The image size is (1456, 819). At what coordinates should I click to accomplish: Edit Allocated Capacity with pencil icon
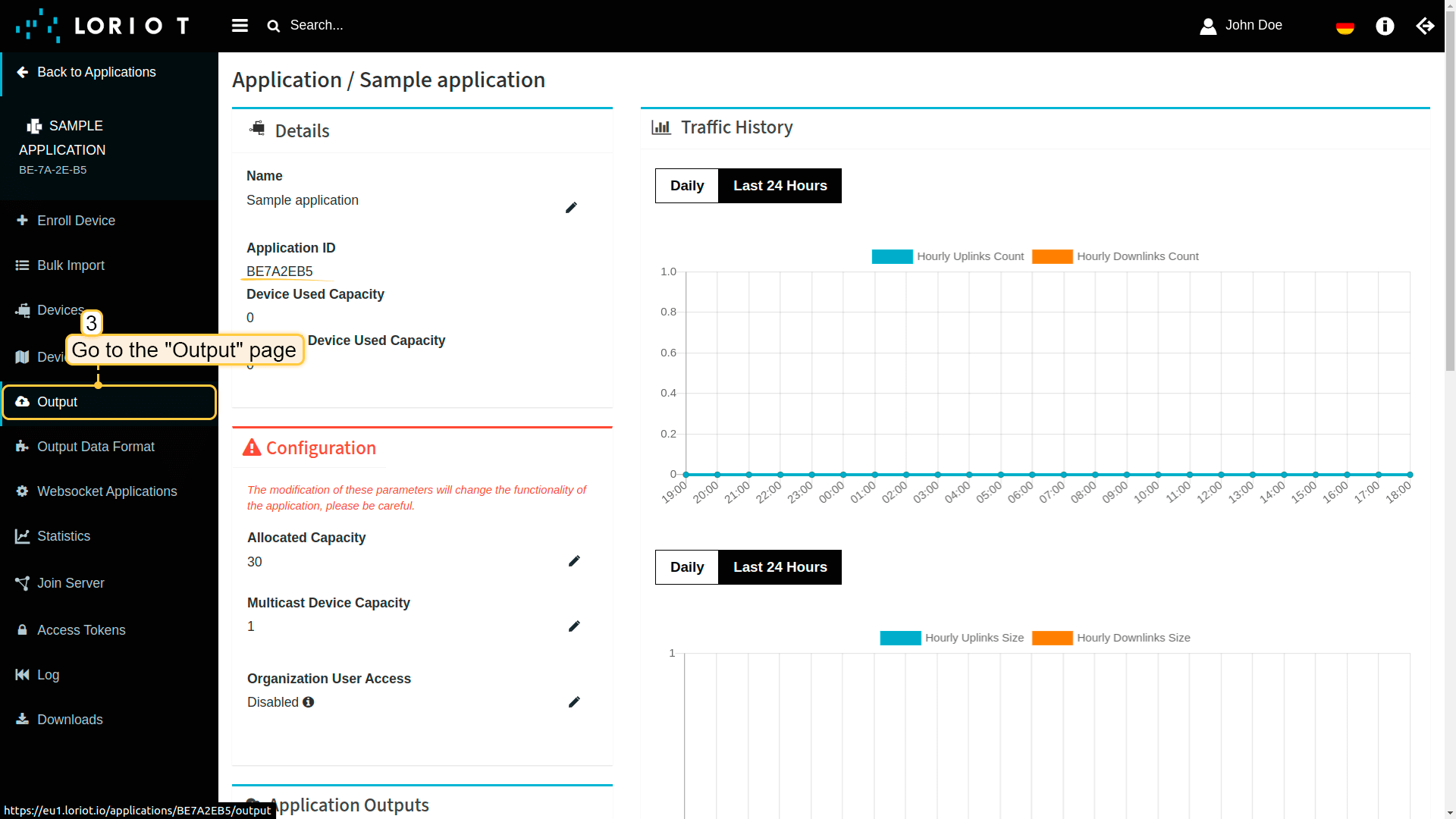point(574,561)
